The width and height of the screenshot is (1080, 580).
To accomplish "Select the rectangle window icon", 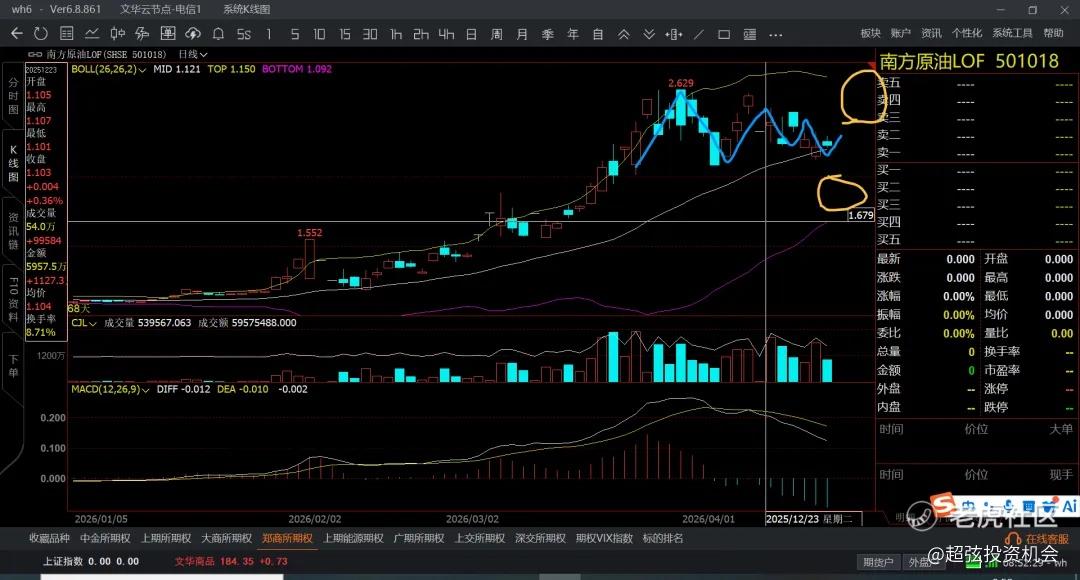I will pyautogui.click(x=724, y=34).
